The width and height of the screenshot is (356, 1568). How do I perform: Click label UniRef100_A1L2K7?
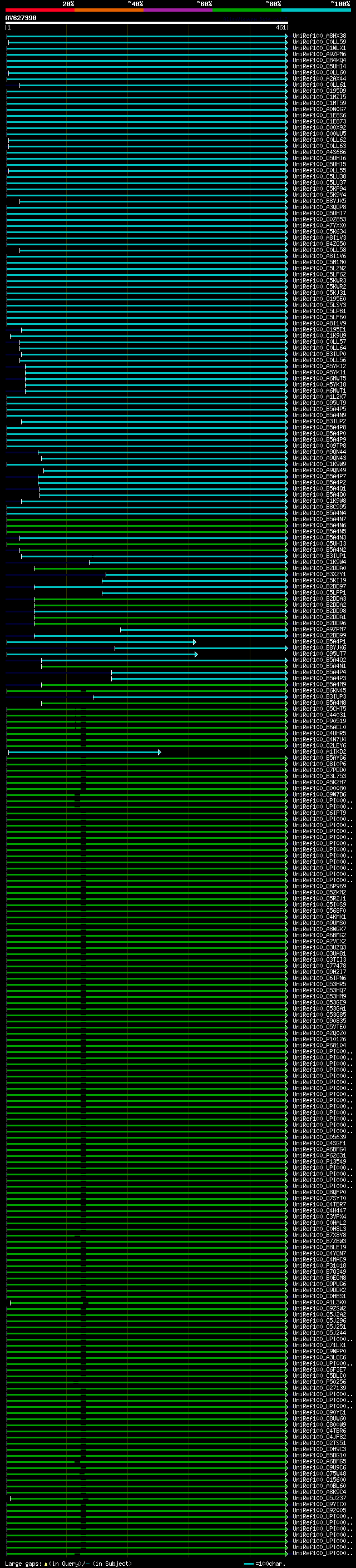tap(319, 397)
